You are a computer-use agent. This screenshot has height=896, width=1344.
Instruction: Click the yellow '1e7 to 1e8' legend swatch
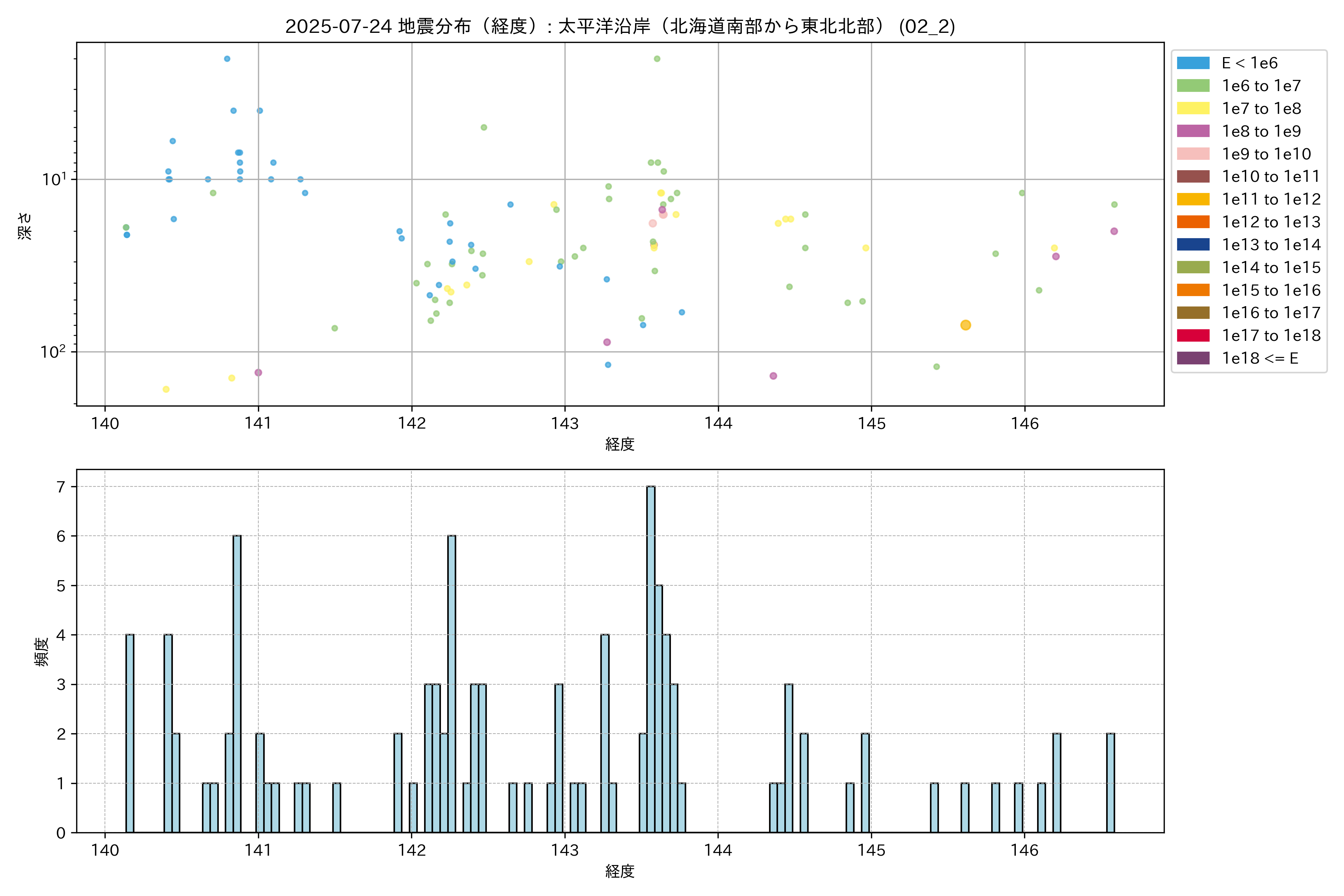pyautogui.click(x=1192, y=109)
